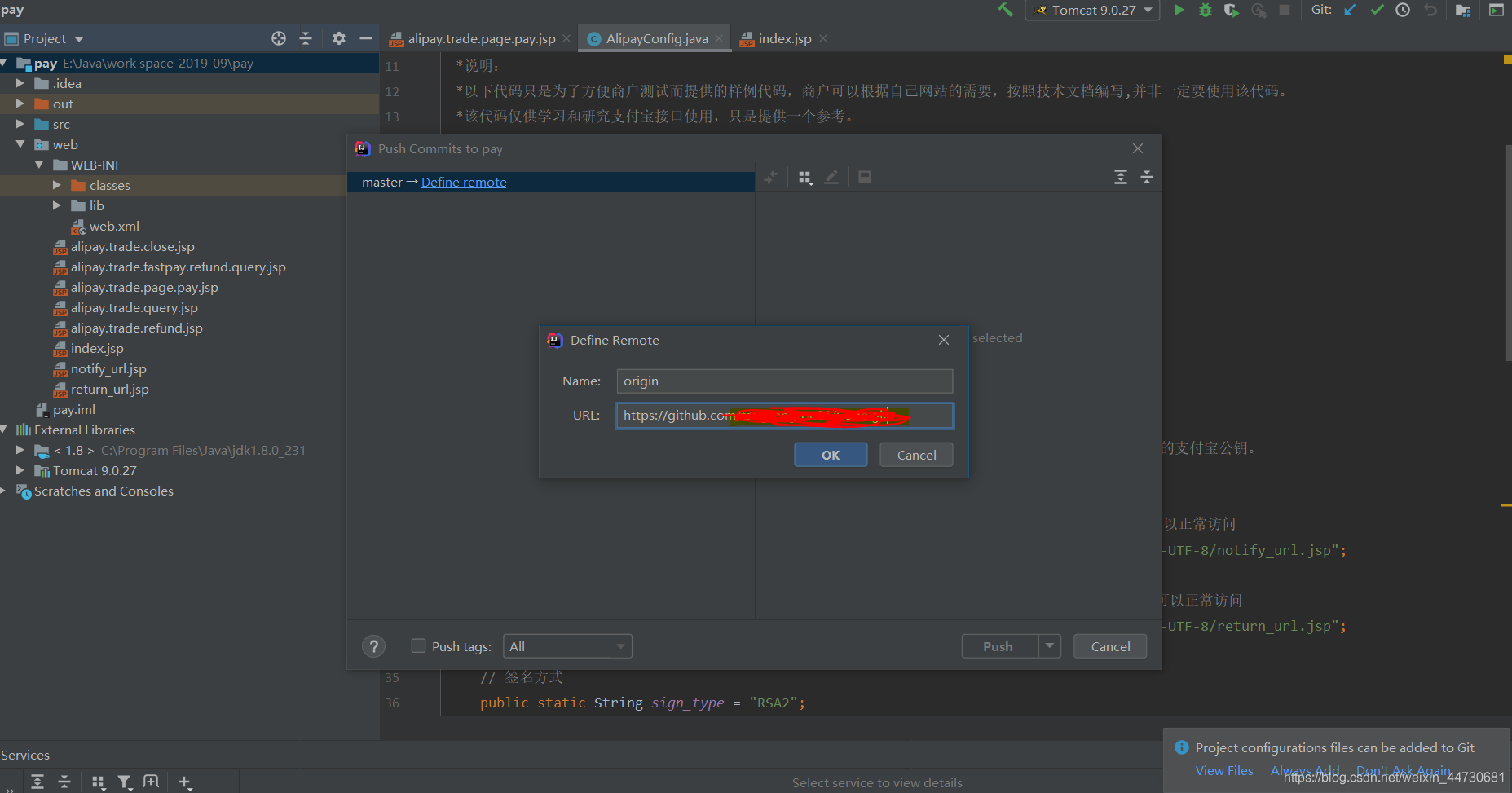
Task: Hide the Project panel with minus icon
Action: (x=366, y=38)
